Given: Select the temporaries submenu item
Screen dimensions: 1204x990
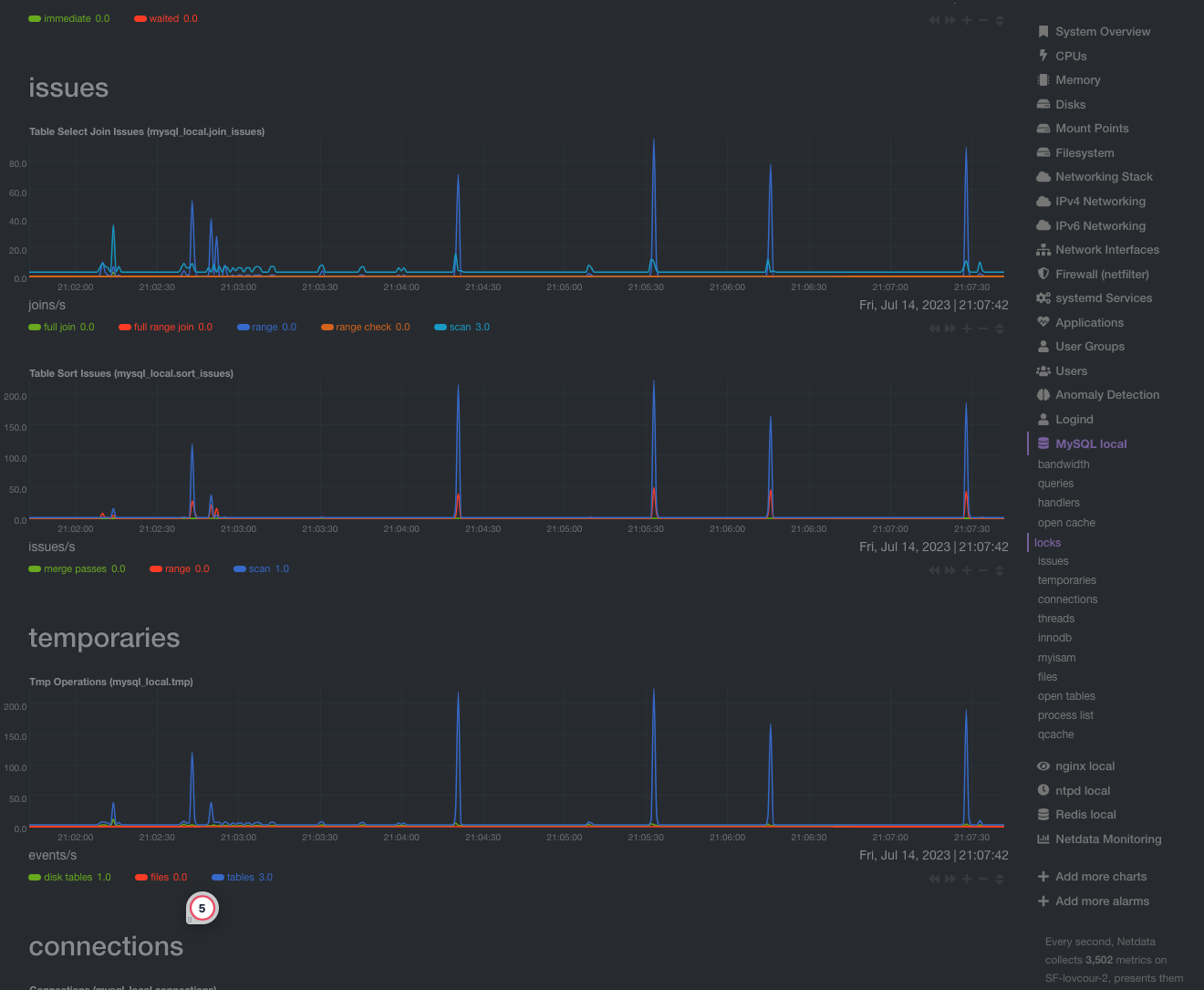Looking at the screenshot, I should pyautogui.click(x=1066, y=580).
